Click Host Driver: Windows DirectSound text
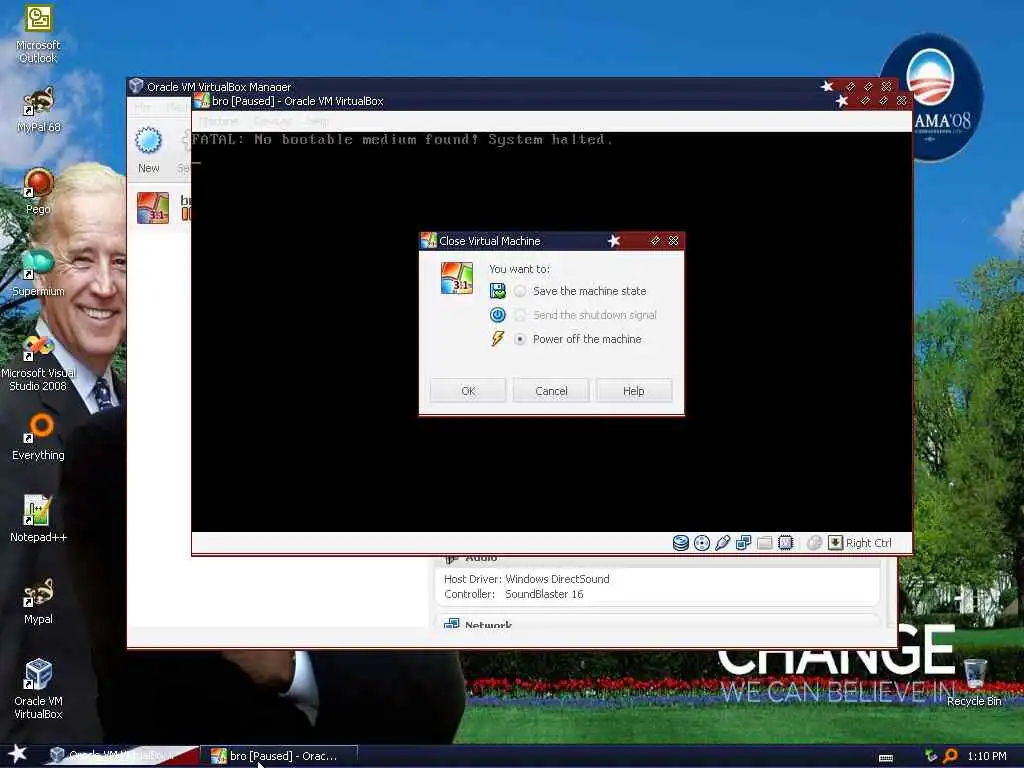This screenshot has height=768, width=1024. [x=526, y=579]
